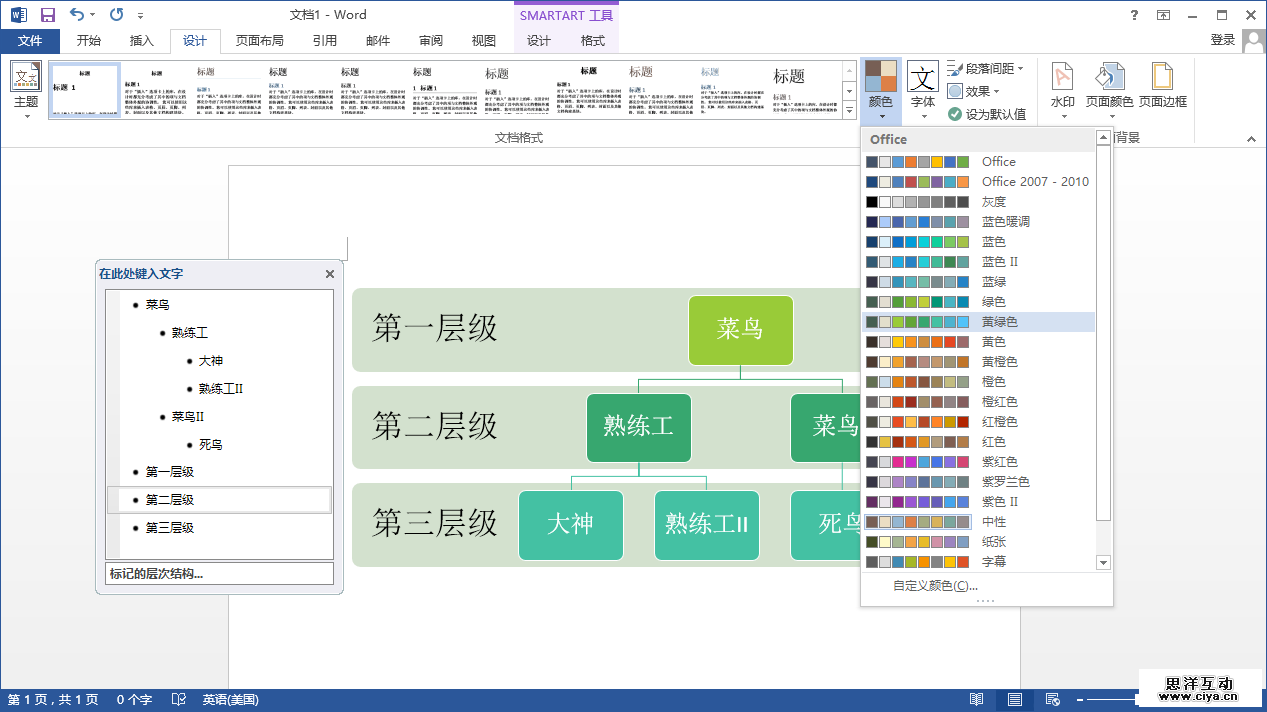Click the Undo arrow icon
Image resolution: width=1267 pixels, height=712 pixels.
coord(77,15)
